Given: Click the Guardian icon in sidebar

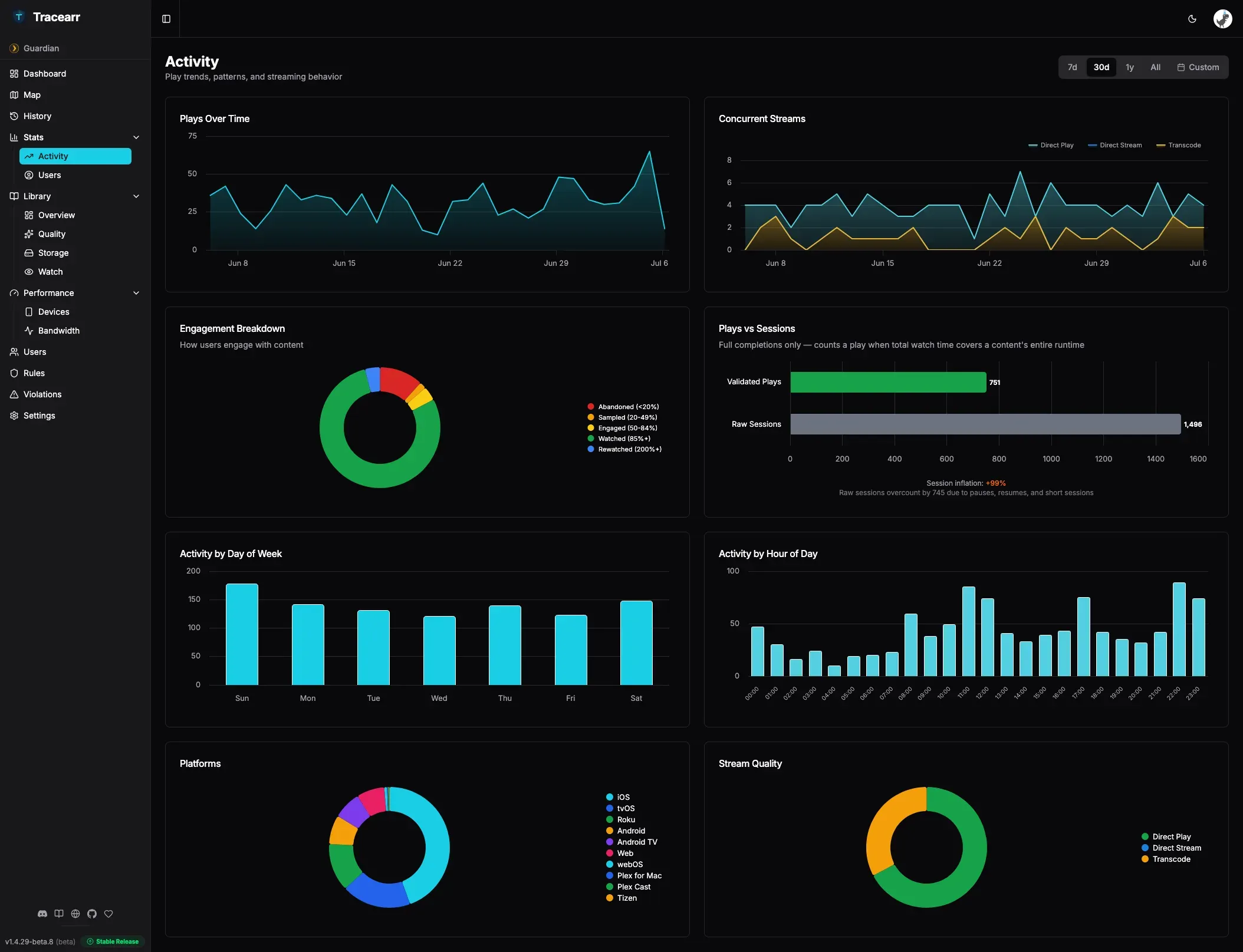Looking at the screenshot, I should click(14, 48).
